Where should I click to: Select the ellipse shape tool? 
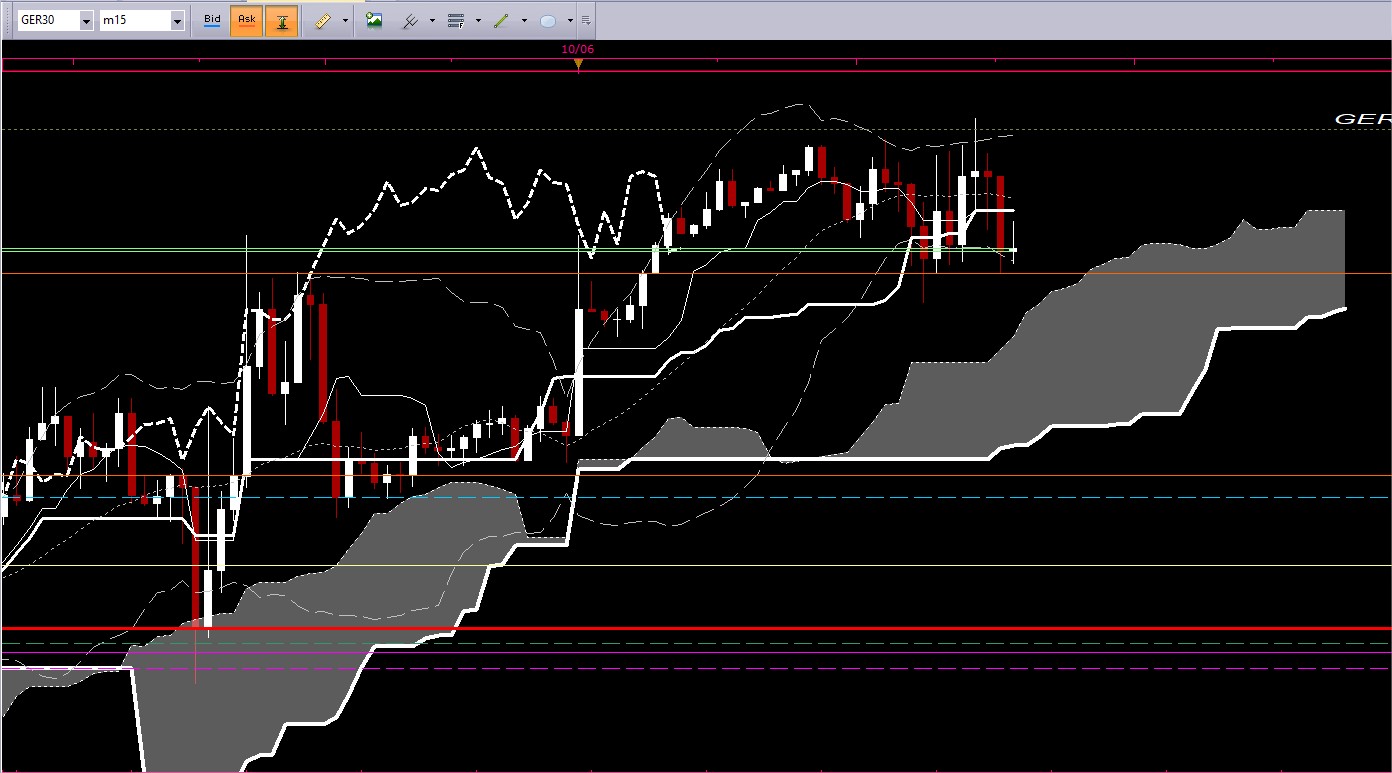(x=548, y=20)
